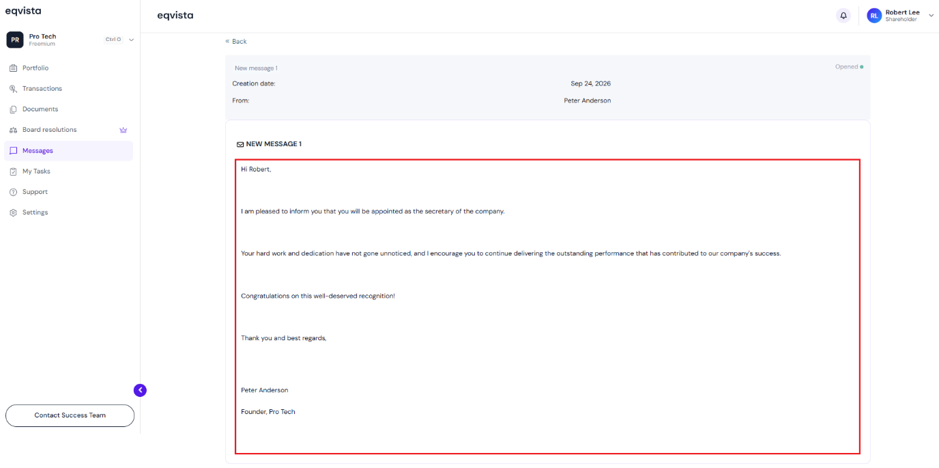
Task: Click the NEW MESSAGE 1 heading
Action: click(x=274, y=144)
